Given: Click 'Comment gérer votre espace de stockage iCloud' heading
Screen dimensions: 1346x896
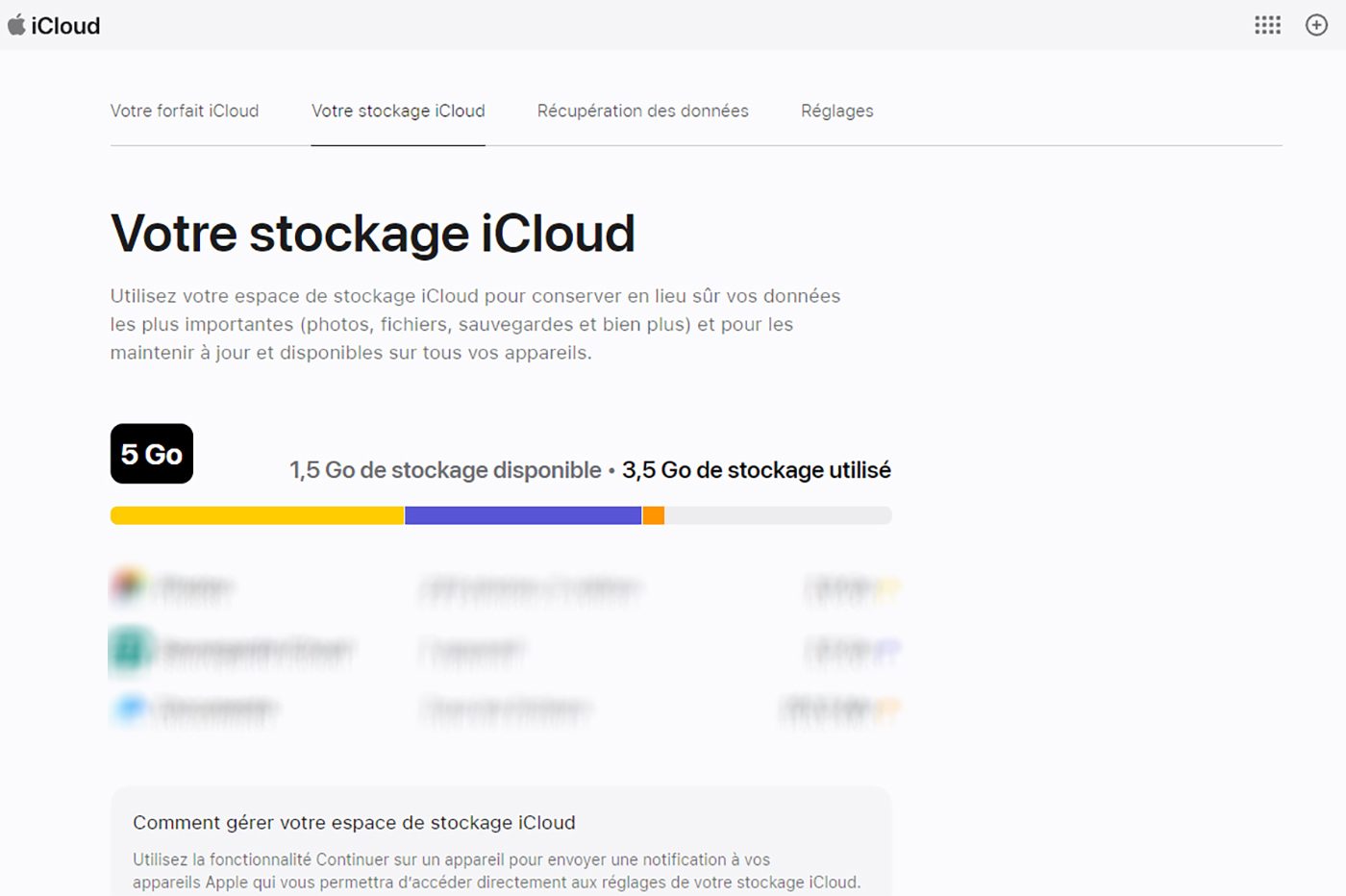Looking at the screenshot, I should [x=354, y=823].
